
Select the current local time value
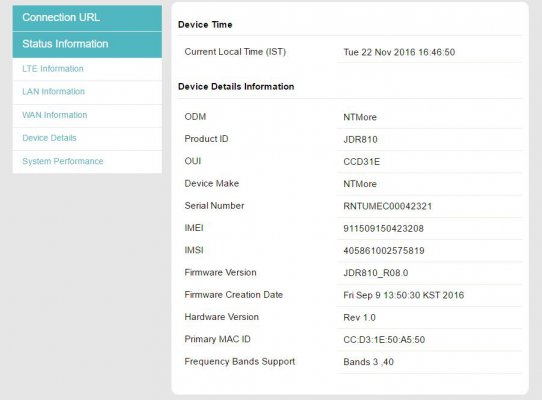[x=399, y=52]
